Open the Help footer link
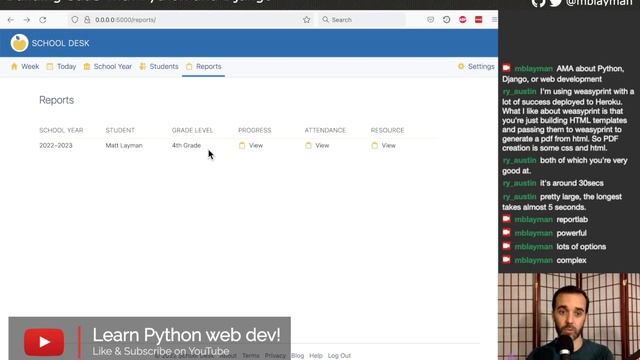Screen dimensions: 640x360 [x=316, y=356]
